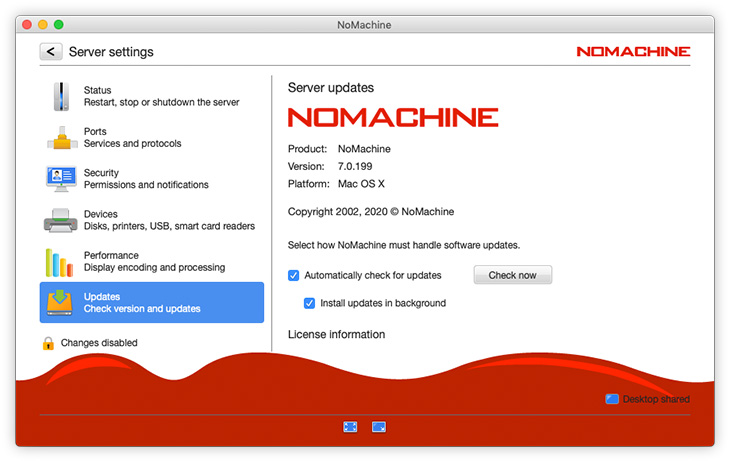Click the Desktop shared status icon
This screenshot has height=461, width=730.
(x=612, y=399)
